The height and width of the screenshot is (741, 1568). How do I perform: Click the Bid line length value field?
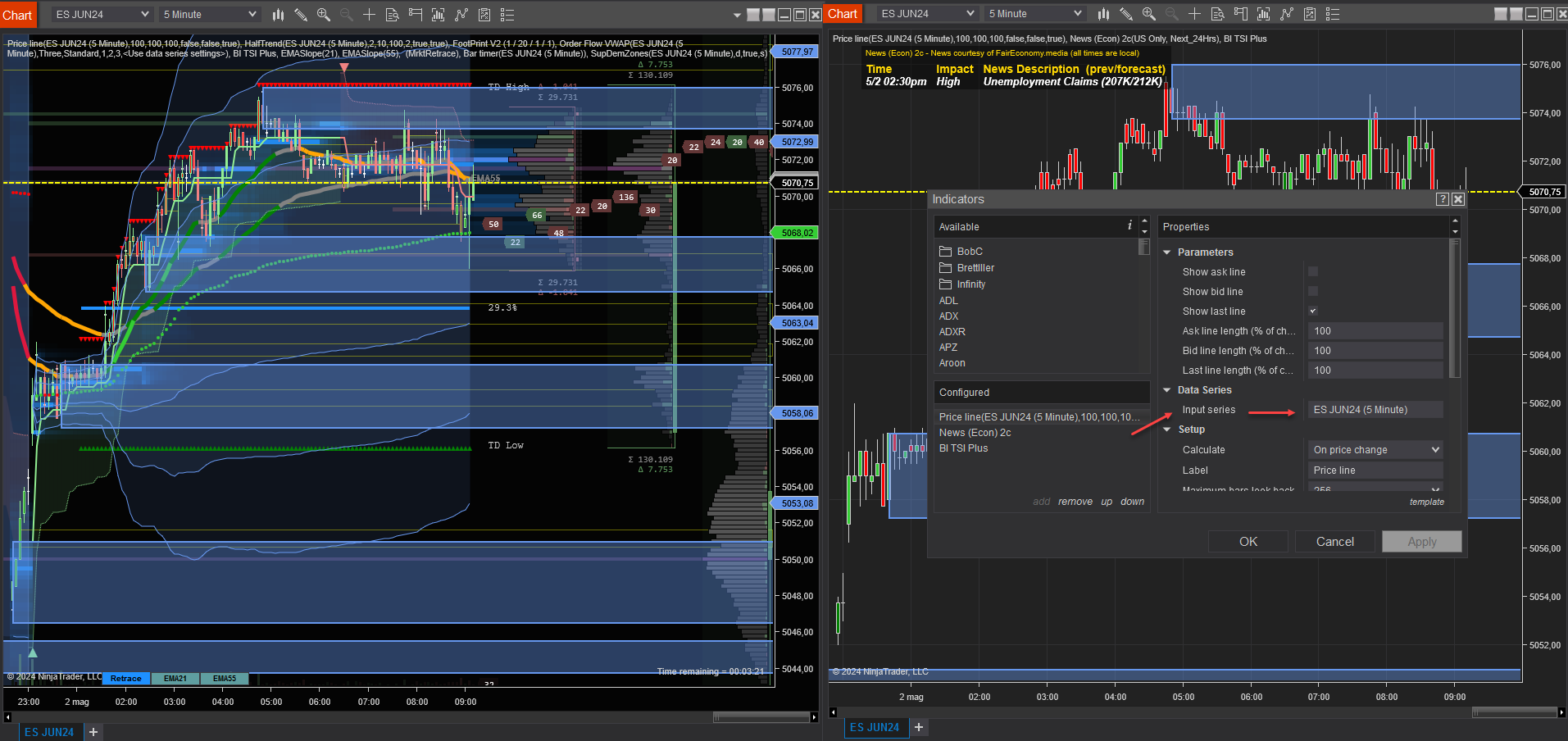pyautogui.click(x=1375, y=351)
